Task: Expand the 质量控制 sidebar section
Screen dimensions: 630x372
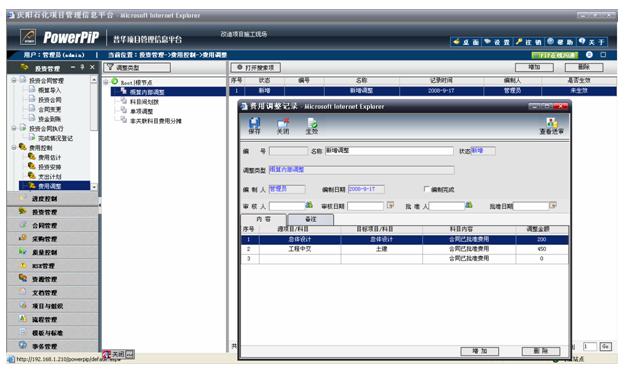Action: coord(52,252)
